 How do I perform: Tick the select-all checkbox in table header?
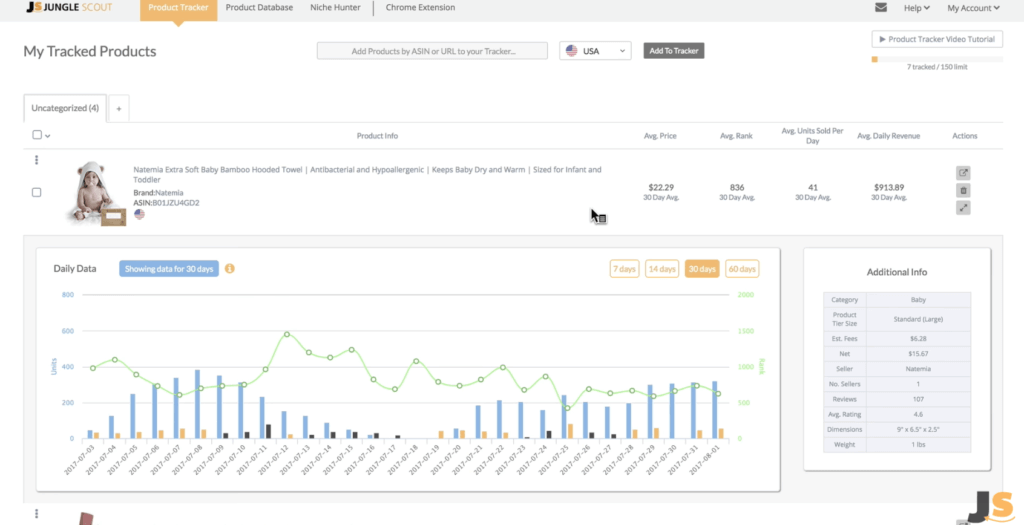37,135
